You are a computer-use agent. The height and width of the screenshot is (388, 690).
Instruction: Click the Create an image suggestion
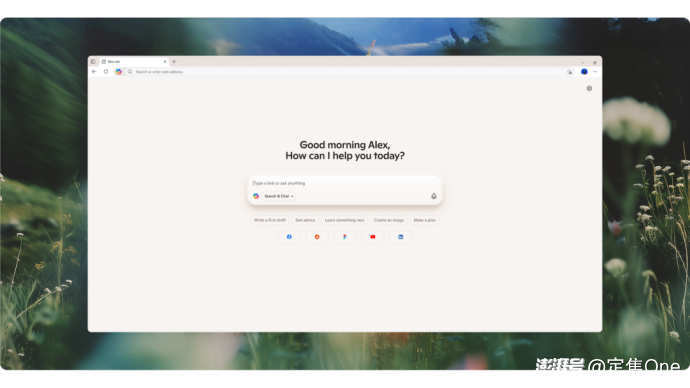(389, 220)
